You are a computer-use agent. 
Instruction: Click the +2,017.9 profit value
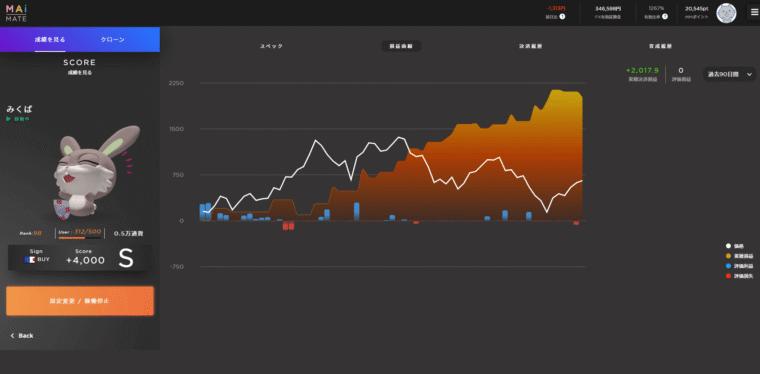click(x=642, y=71)
